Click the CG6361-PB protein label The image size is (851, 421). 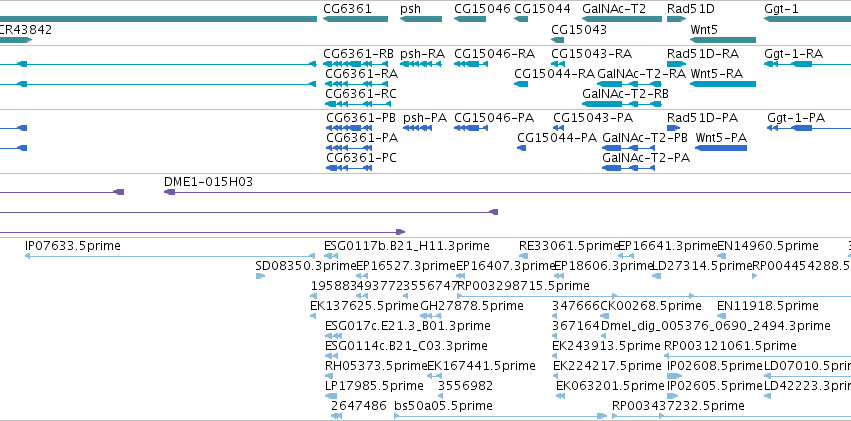click(361, 118)
